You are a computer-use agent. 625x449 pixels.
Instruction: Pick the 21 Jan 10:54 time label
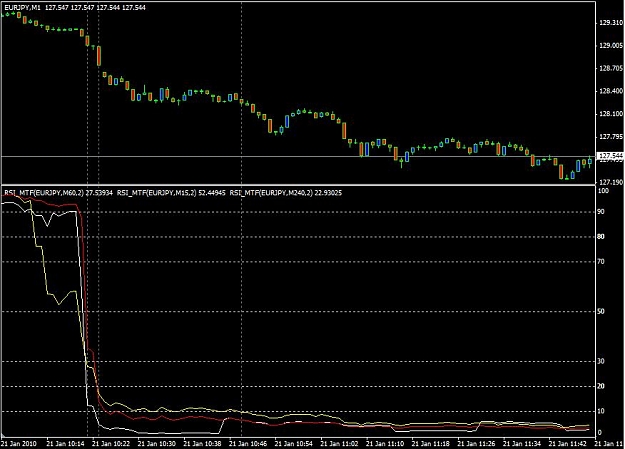coord(294,443)
